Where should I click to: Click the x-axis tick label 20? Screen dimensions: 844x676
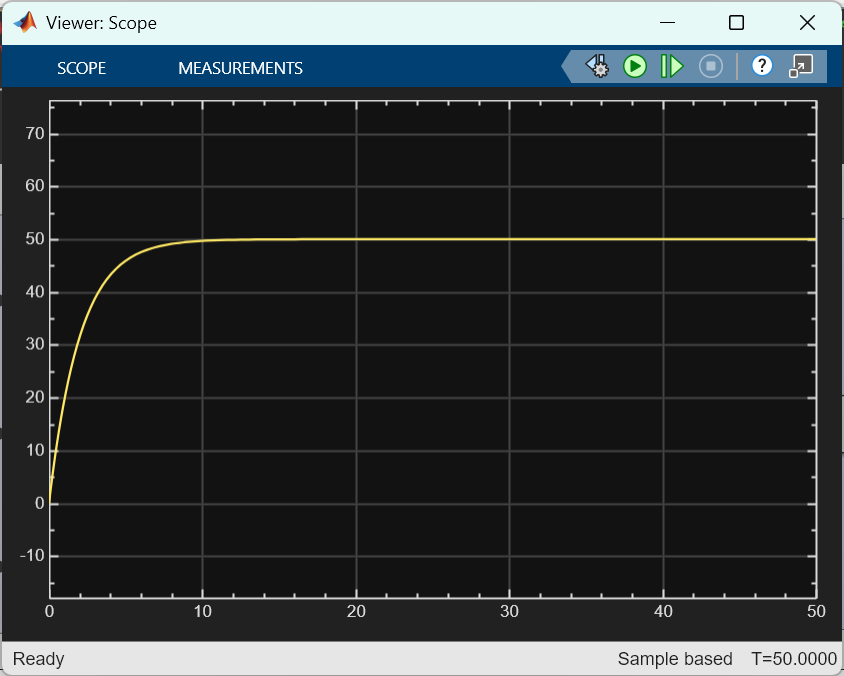(356, 611)
